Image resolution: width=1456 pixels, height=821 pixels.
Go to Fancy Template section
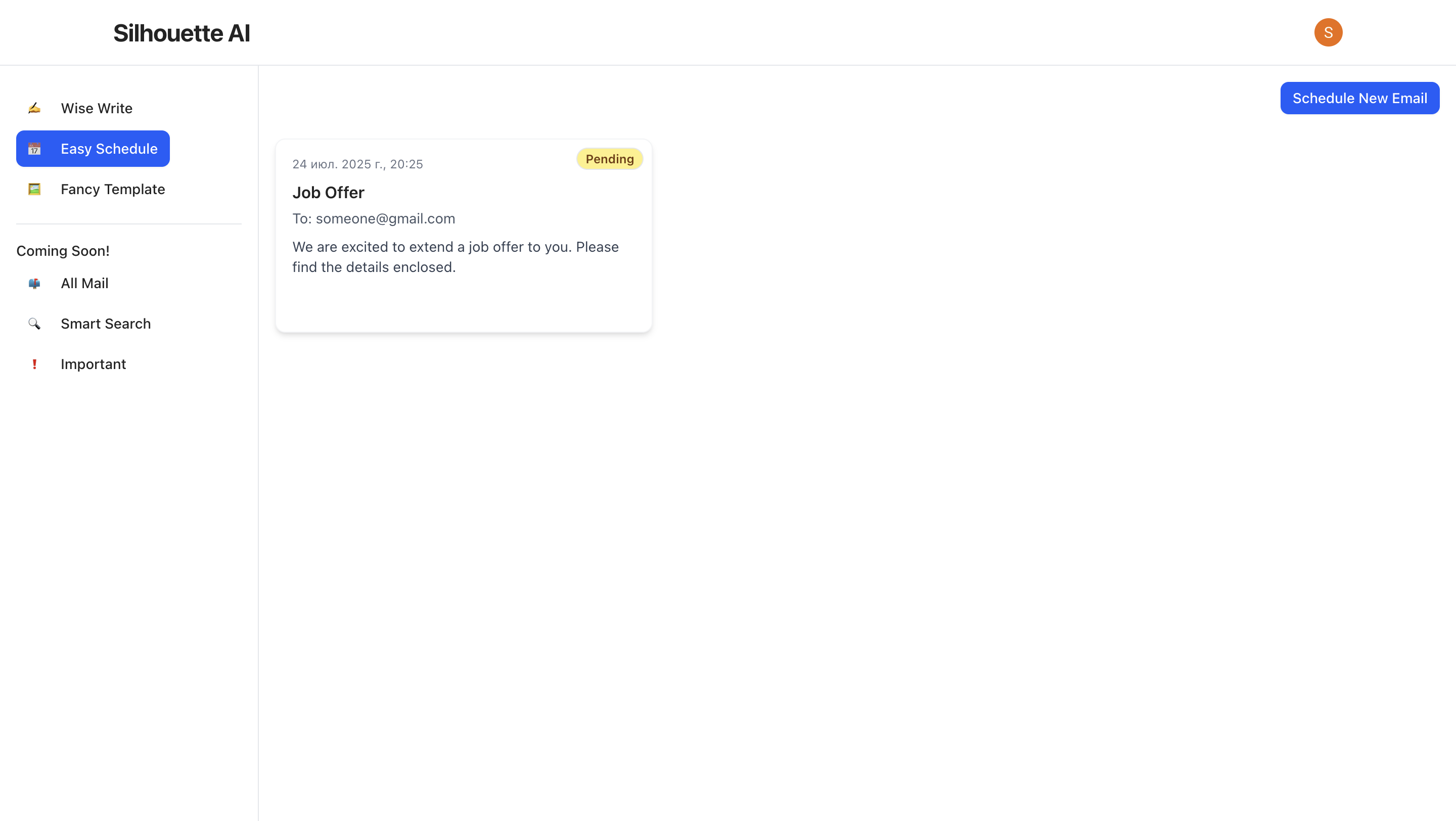coord(113,189)
